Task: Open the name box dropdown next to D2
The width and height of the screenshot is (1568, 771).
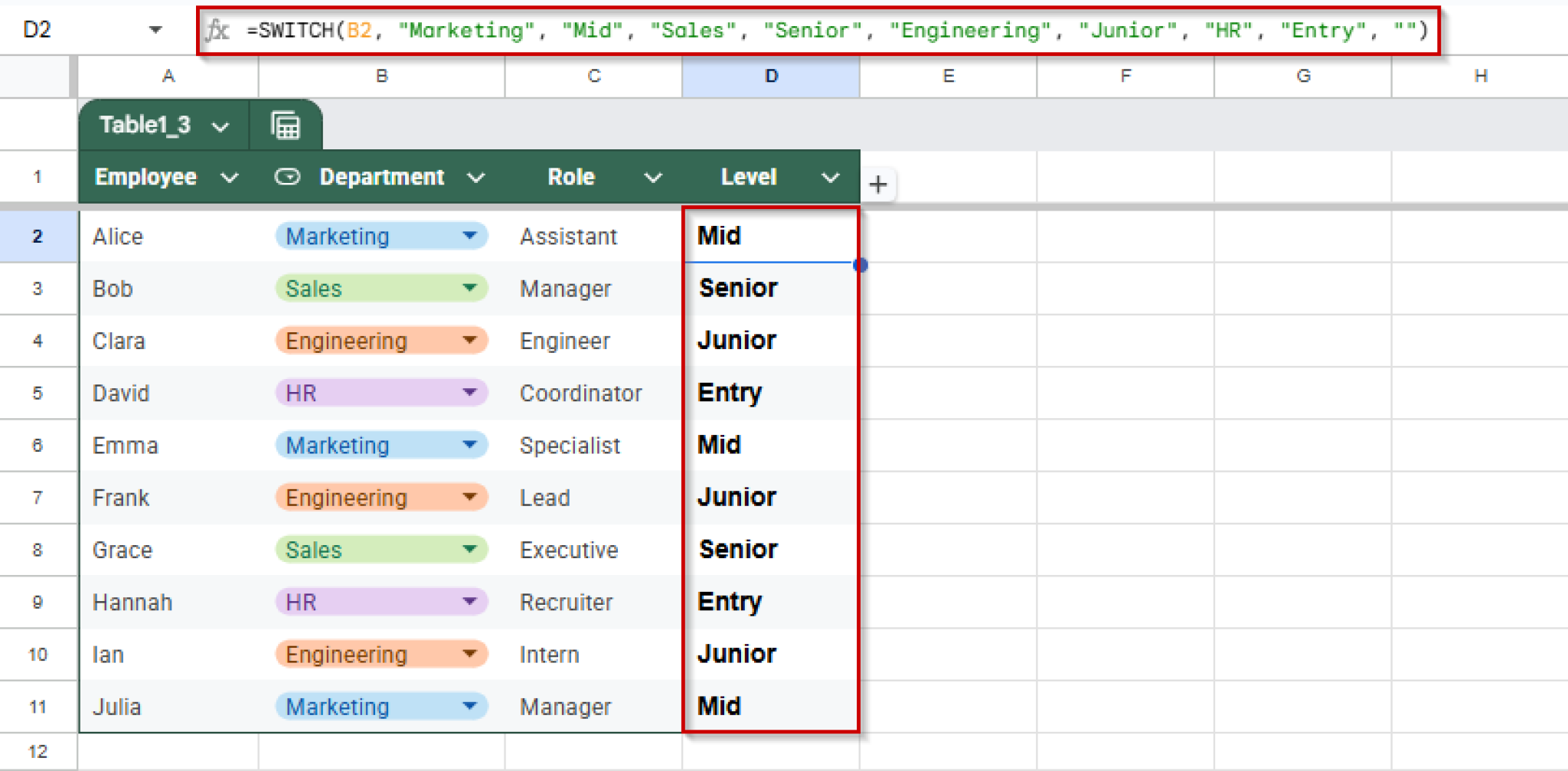Action: 155,30
